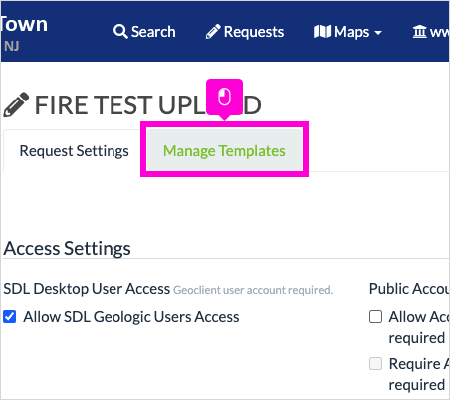Click the map icon beside Maps

322,32
